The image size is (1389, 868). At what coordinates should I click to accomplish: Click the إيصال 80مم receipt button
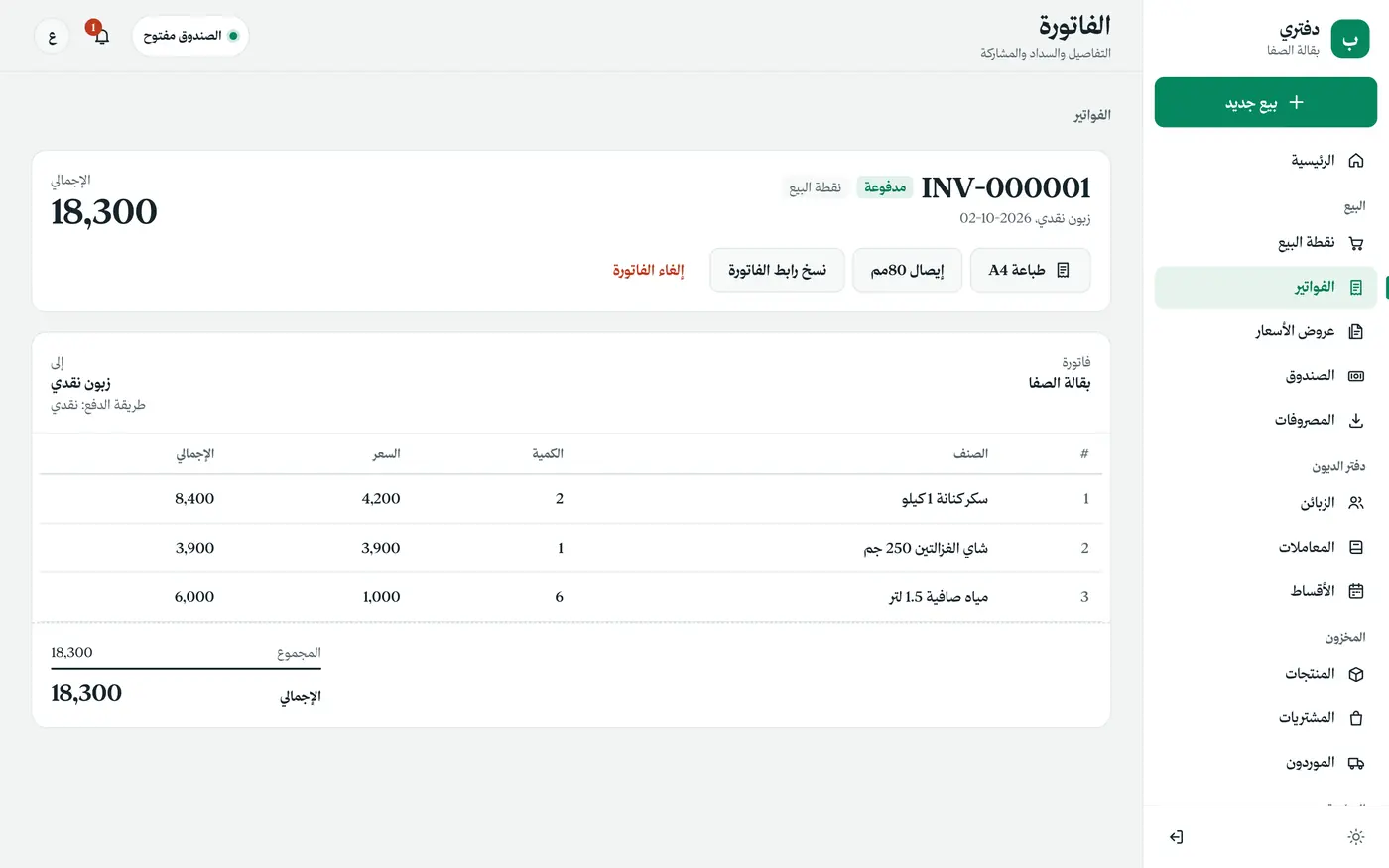(907, 270)
